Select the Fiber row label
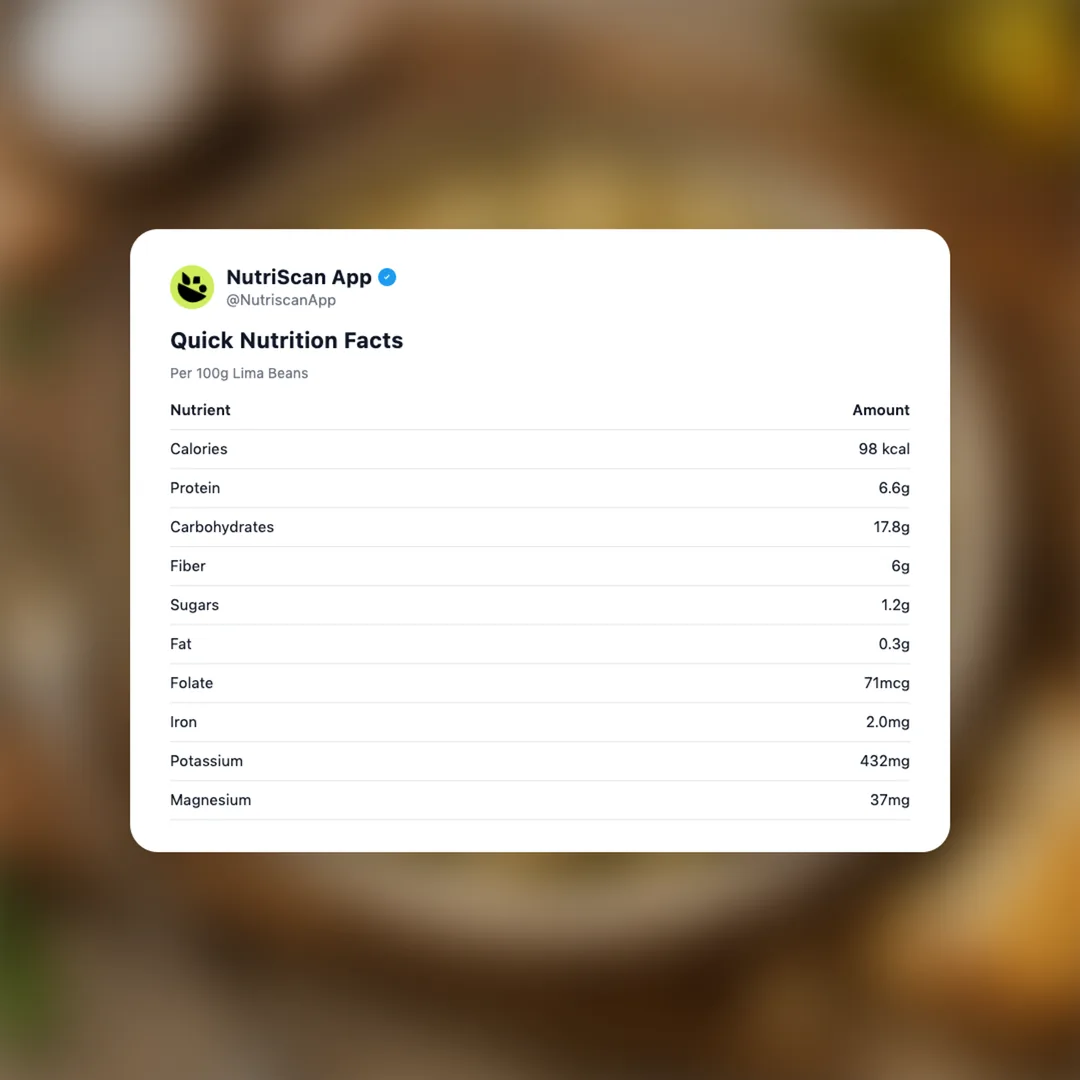This screenshot has height=1080, width=1080. (x=187, y=566)
